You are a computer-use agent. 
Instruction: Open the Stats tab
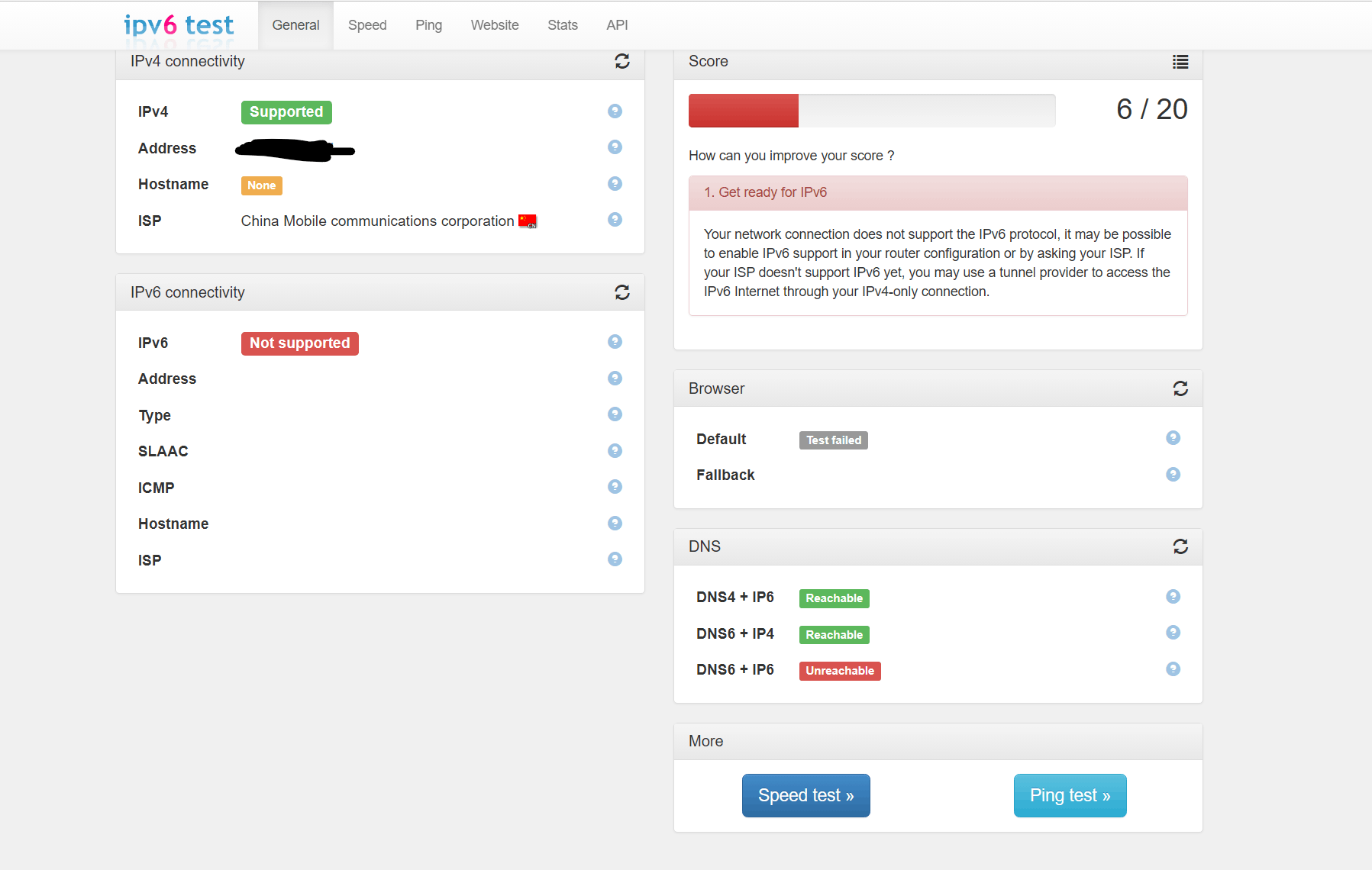click(x=563, y=25)
